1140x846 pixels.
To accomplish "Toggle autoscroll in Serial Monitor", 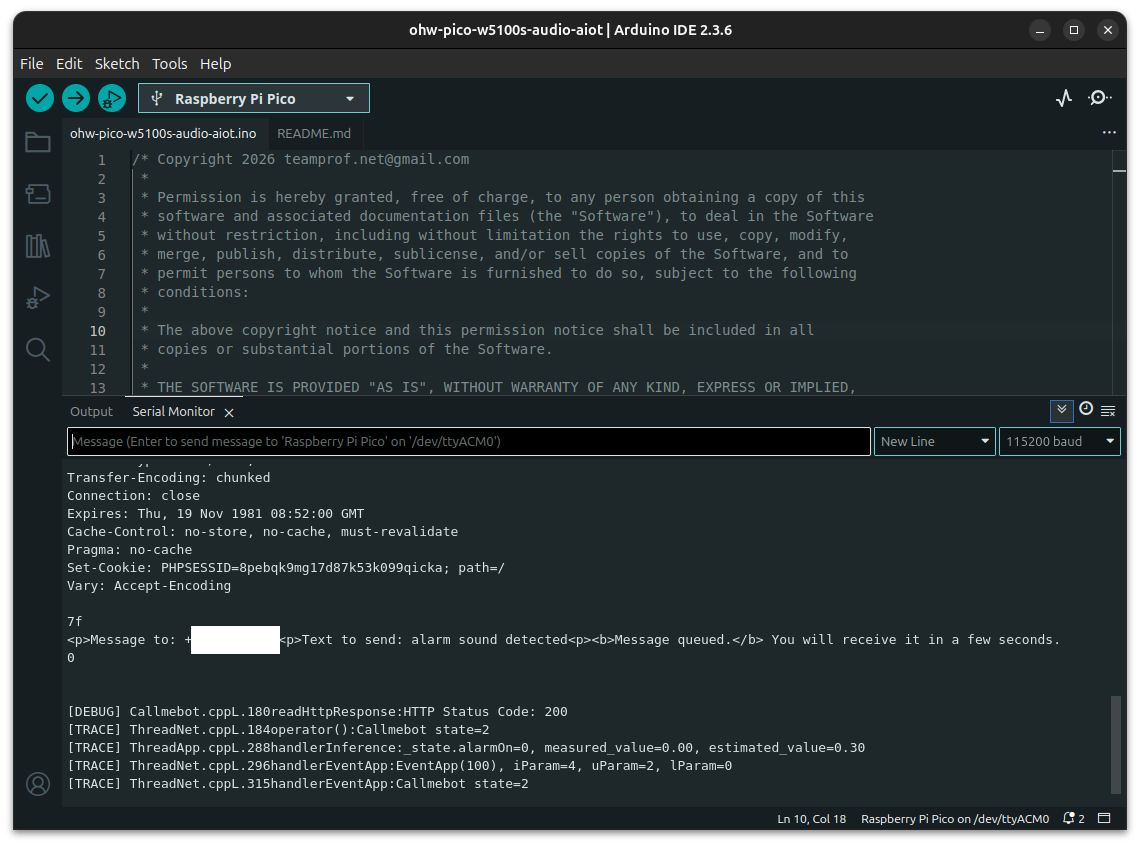I will pyautogui.click(x=1061, y=410).
